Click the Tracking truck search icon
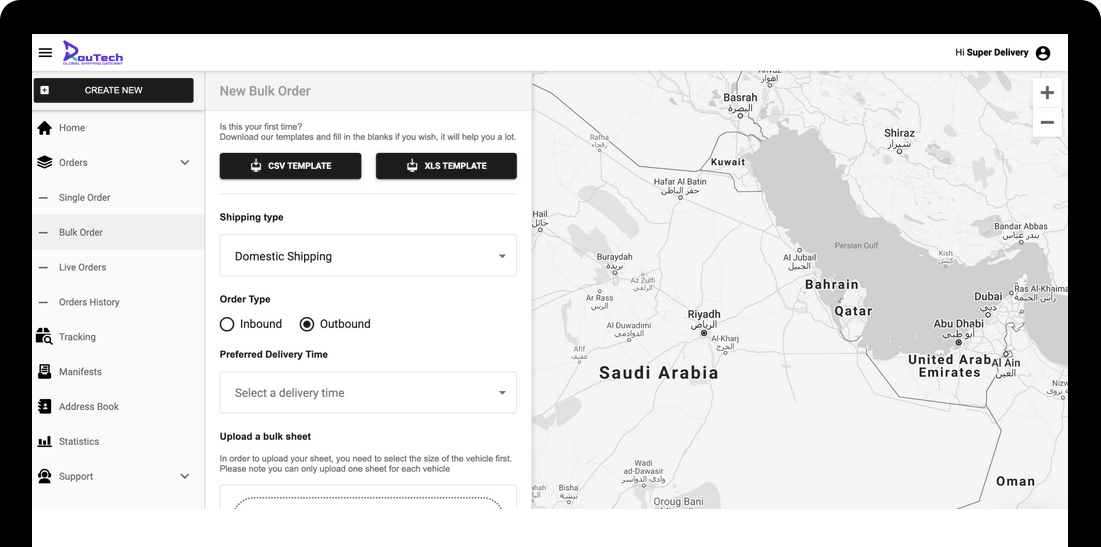 coord(44,337)
